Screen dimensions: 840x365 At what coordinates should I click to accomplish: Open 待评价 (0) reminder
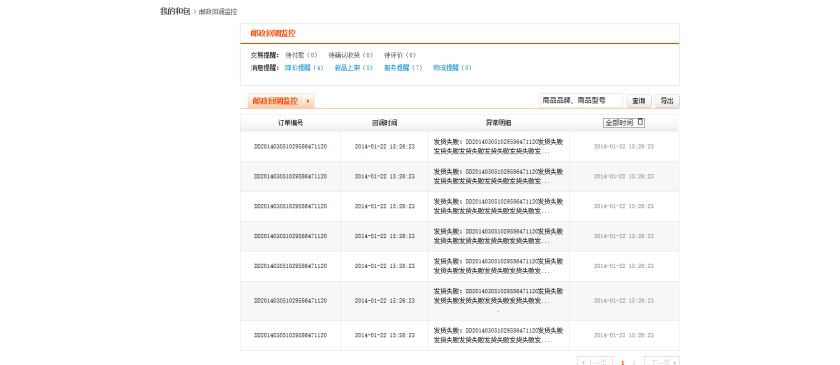400,55
